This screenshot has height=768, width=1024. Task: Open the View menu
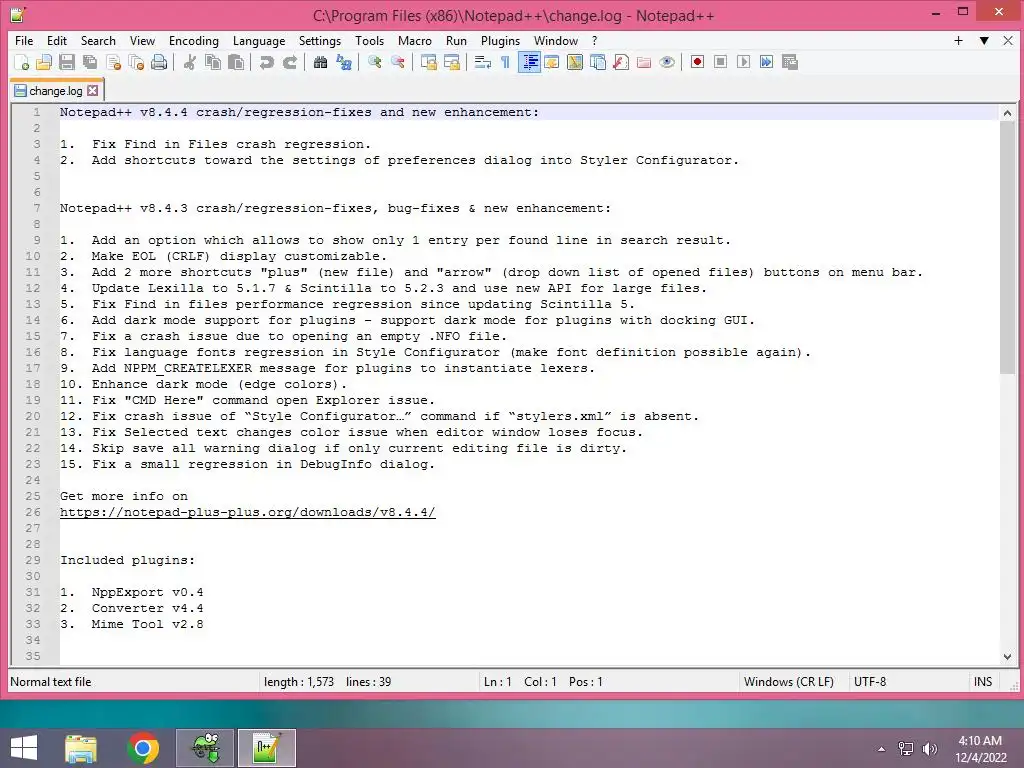coord(142,40)
